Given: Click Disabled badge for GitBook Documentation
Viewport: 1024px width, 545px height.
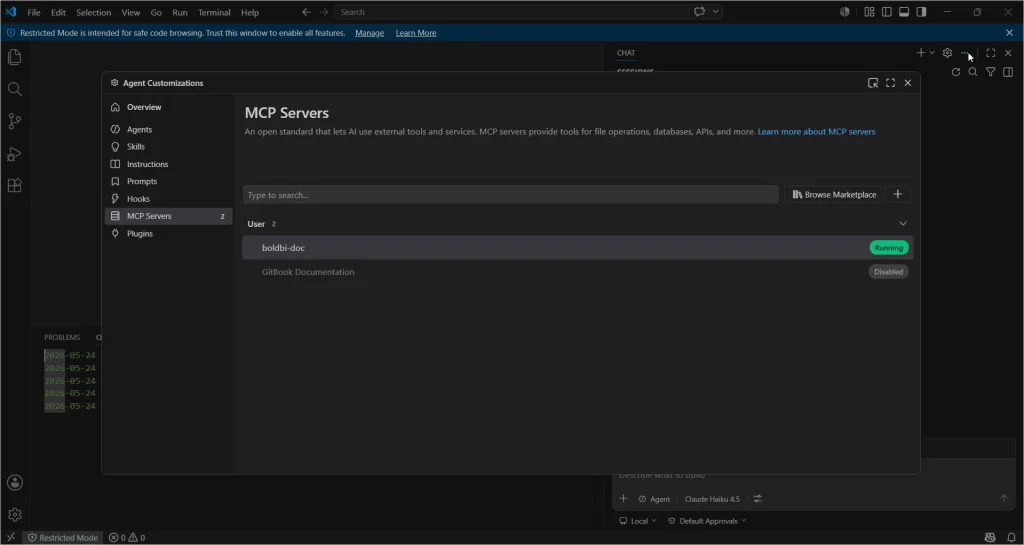Looking at the screenshot, I should click(x=888, y=272).
